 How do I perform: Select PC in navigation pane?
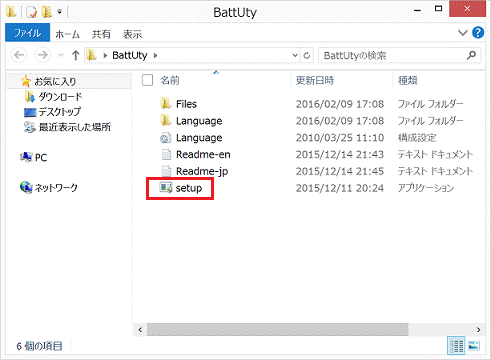(41, 157)
